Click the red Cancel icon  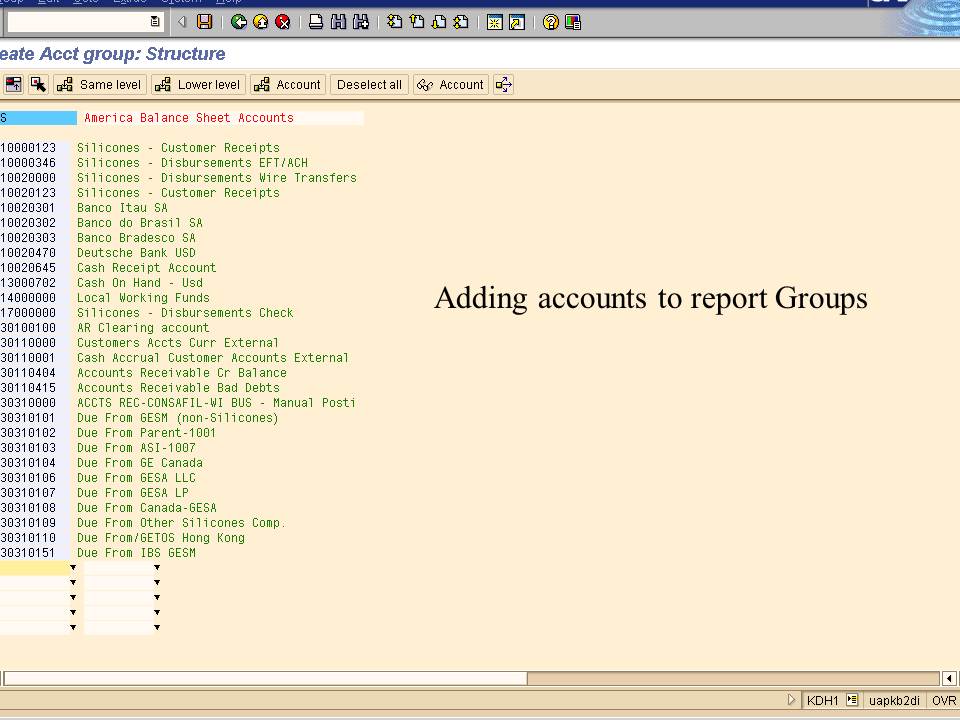click(x=283, y=21)
